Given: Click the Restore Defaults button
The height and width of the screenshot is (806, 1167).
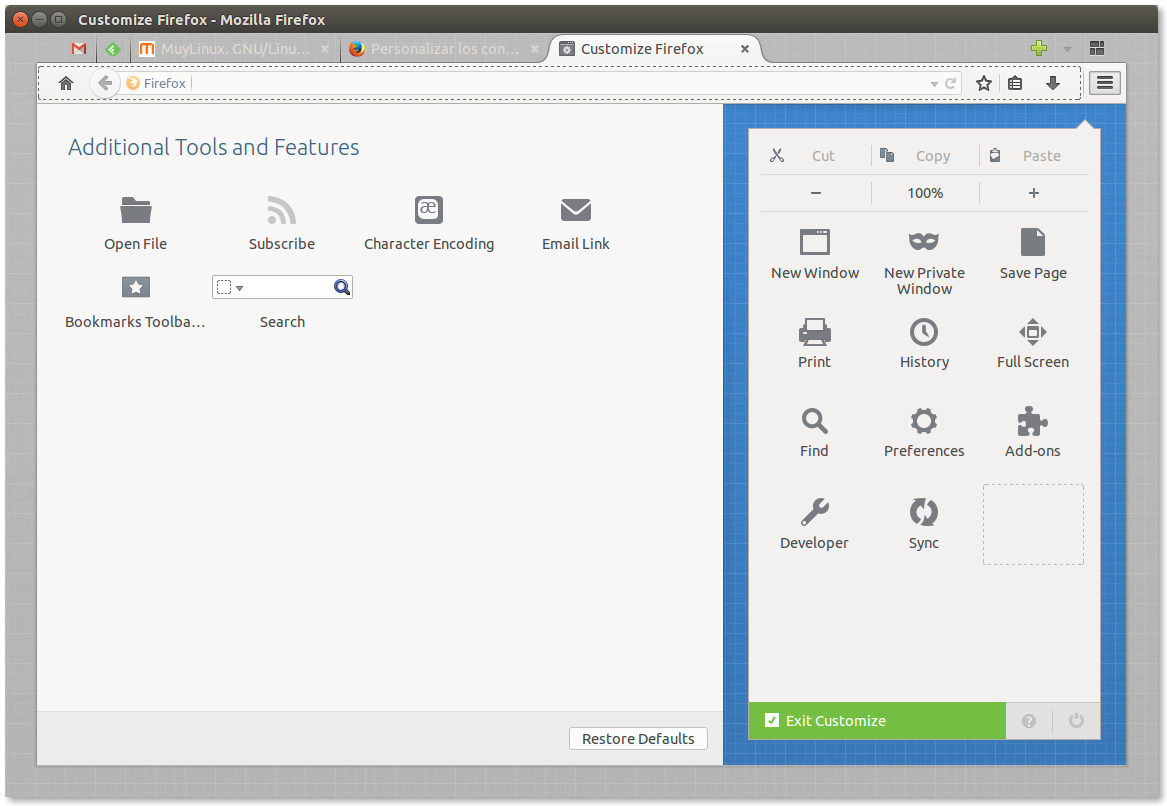Looking at the screenshot, I should tap(638, 738).
